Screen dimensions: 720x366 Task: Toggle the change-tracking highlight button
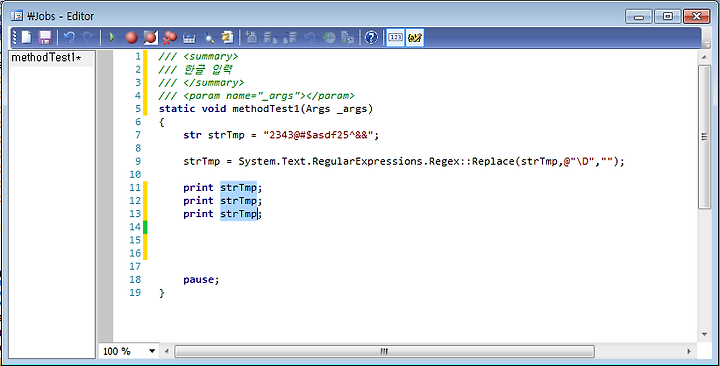(x=415, y=37)
